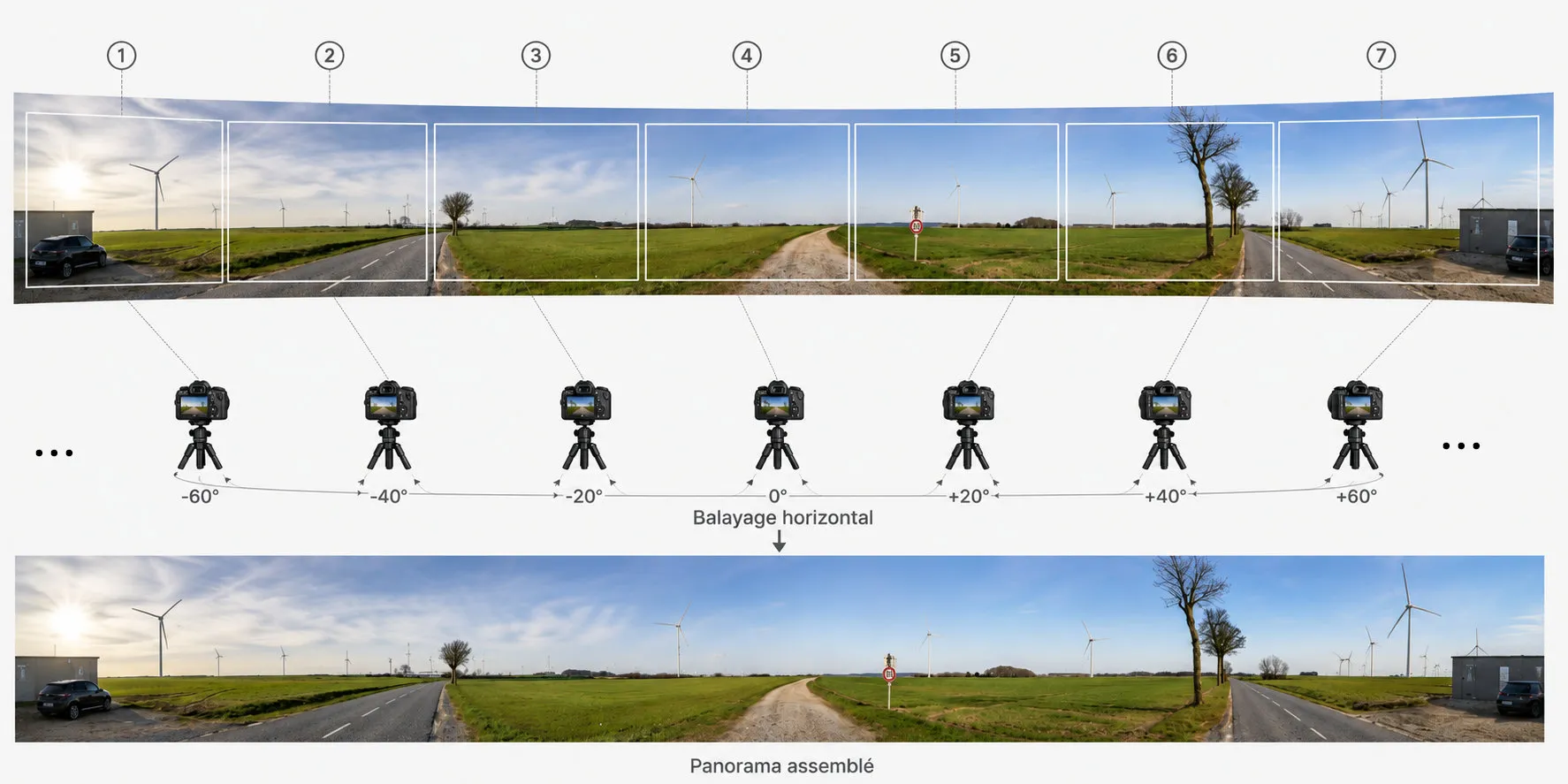Select the tripod camera labeled -60°
This screenshot has width=1568, height=784.
click(201, 425)
